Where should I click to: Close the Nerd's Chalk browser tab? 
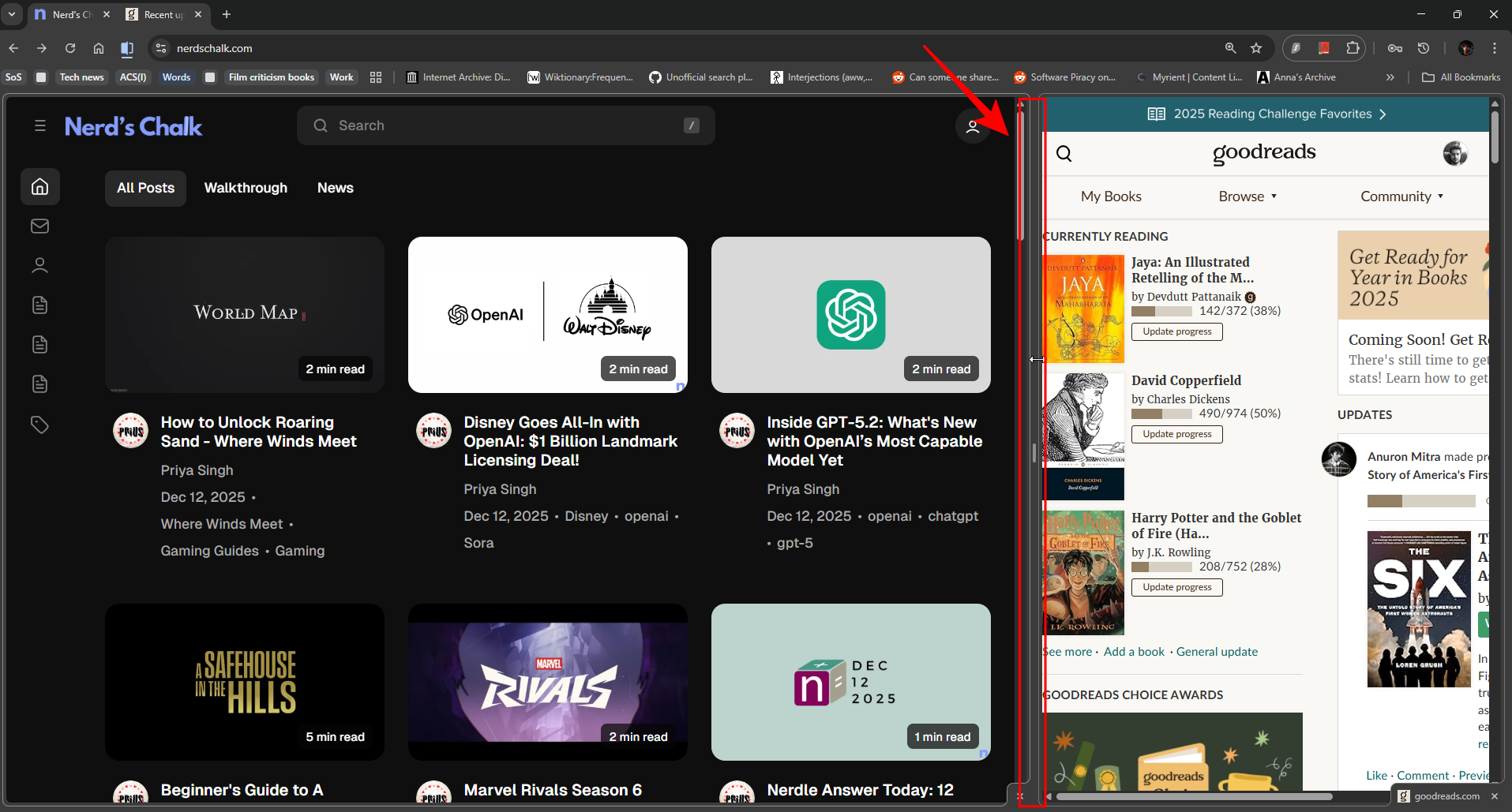click(x=107, y=14)
